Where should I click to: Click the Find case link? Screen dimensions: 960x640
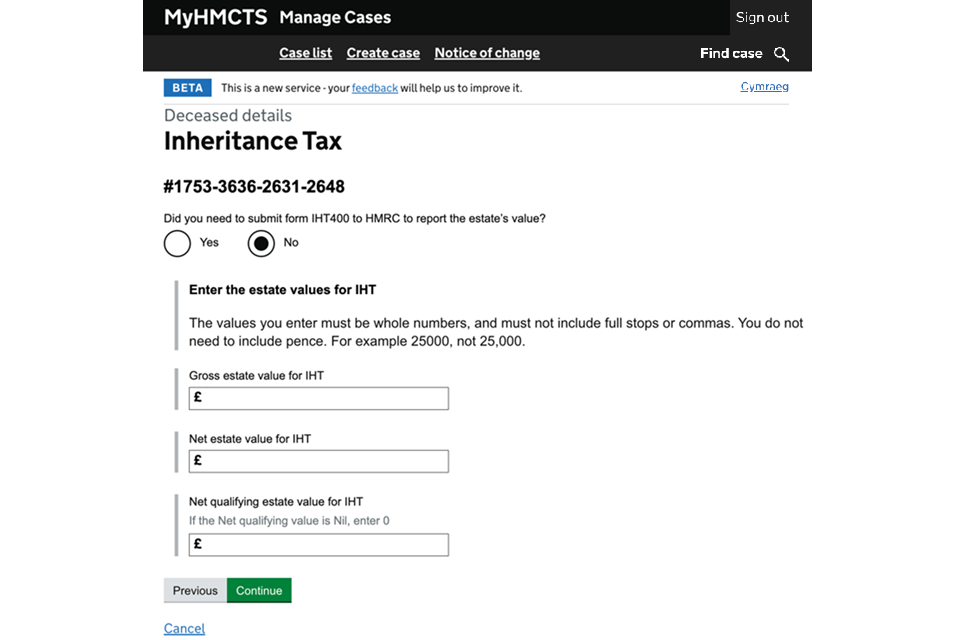731,53
